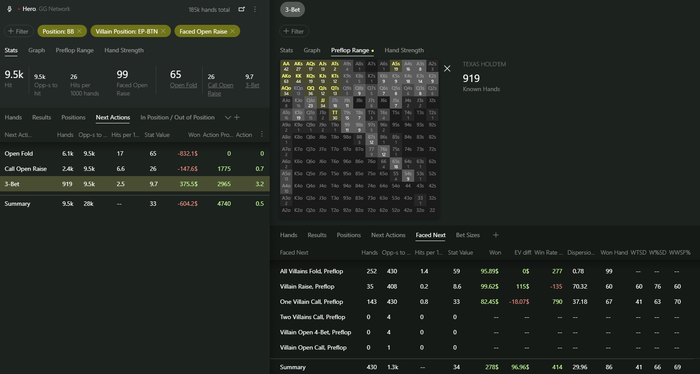Viewport: 700px width, 374px height.
Task: Sort left table by Stat Value column
Action: tap(157, 134)
